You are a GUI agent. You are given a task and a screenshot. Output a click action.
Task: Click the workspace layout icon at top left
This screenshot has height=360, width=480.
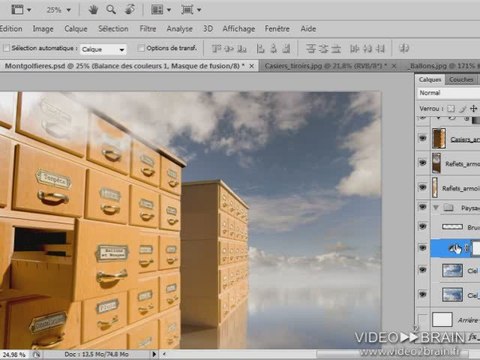pyautogui.click(x=17, y=10)
